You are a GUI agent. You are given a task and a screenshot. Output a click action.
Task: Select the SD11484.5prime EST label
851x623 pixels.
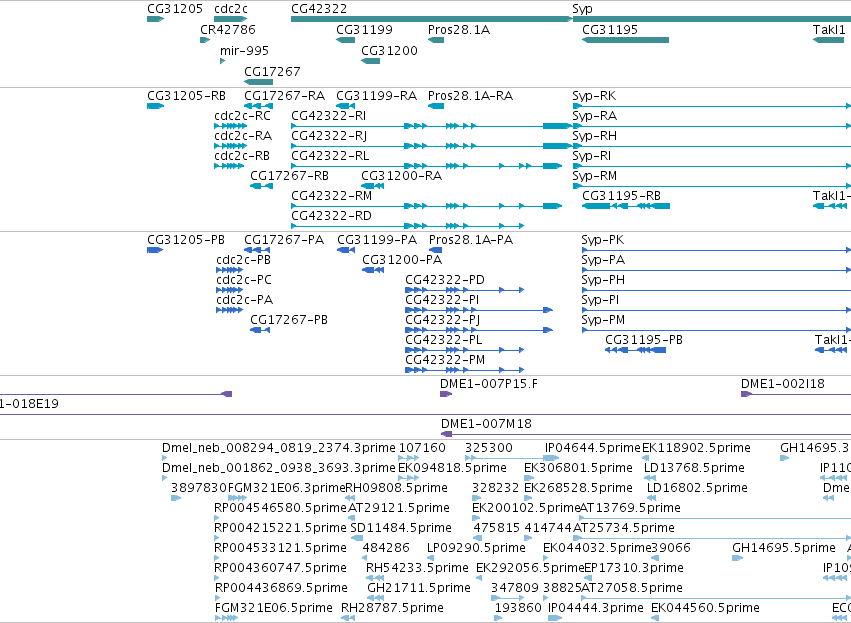click(x=401, y=528)
